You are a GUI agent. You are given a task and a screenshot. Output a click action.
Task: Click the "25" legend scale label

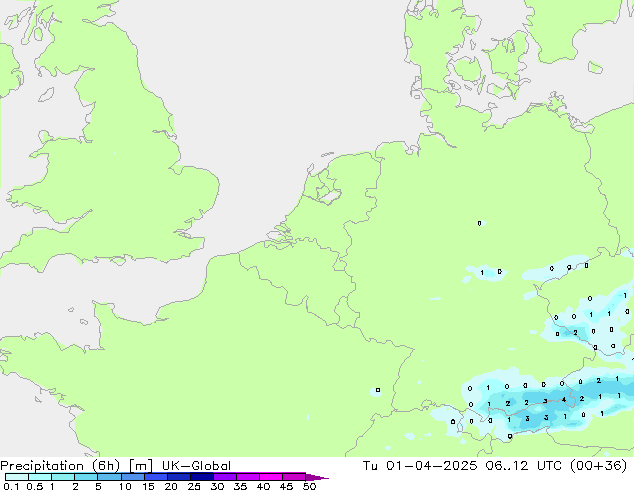(x=194, y=486)
